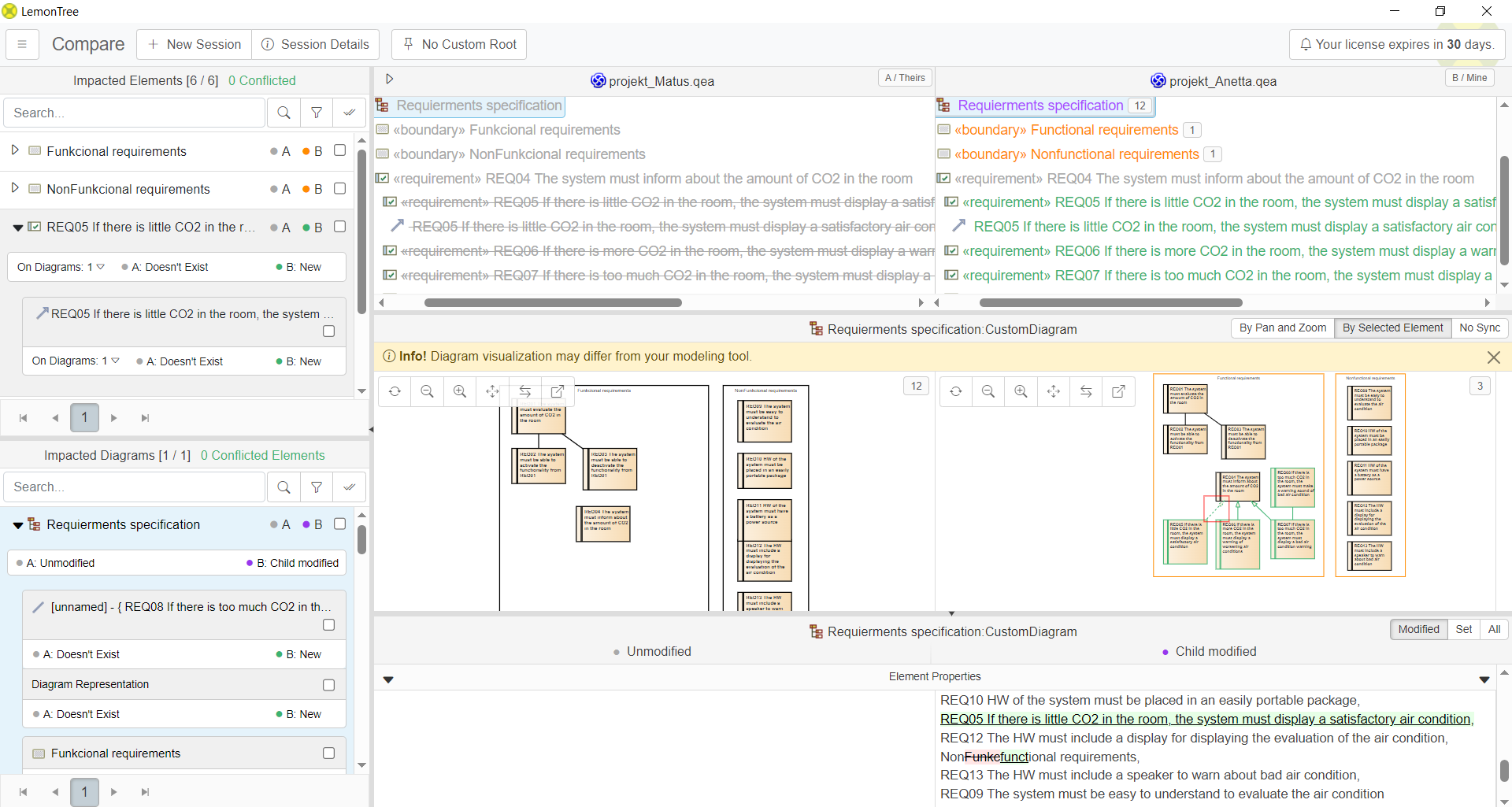This screenshot has width=1512, height=807.
Task: Click check-all icon in Impacted Diagrams
Action: 350,487
